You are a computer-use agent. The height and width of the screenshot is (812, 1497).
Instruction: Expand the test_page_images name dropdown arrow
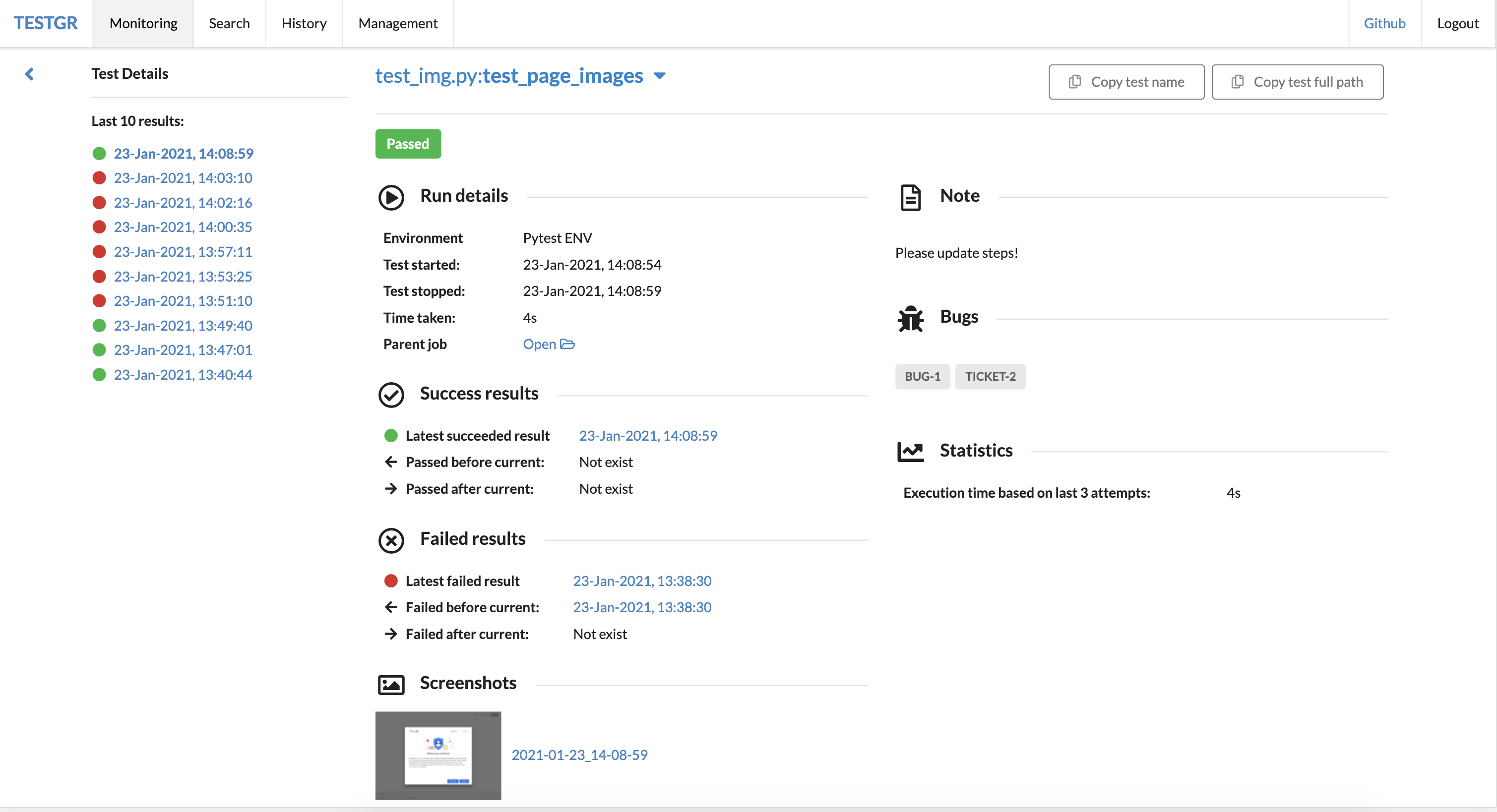[659, 75]
